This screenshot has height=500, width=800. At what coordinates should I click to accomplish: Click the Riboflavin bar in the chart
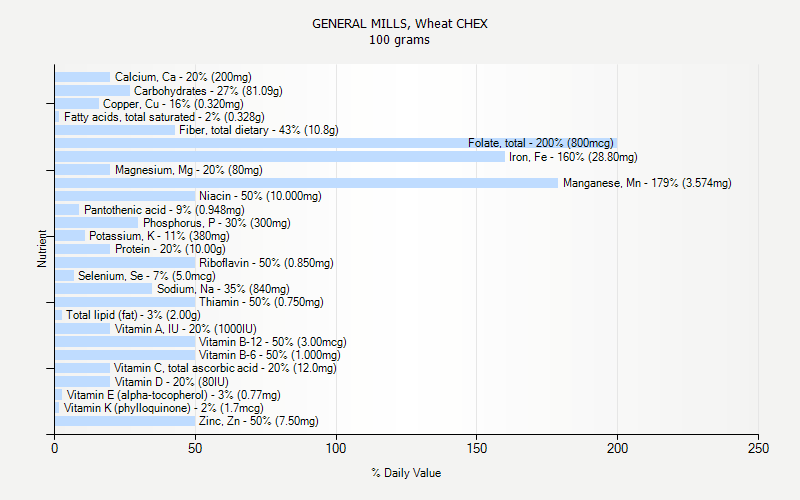coord(125,263)
